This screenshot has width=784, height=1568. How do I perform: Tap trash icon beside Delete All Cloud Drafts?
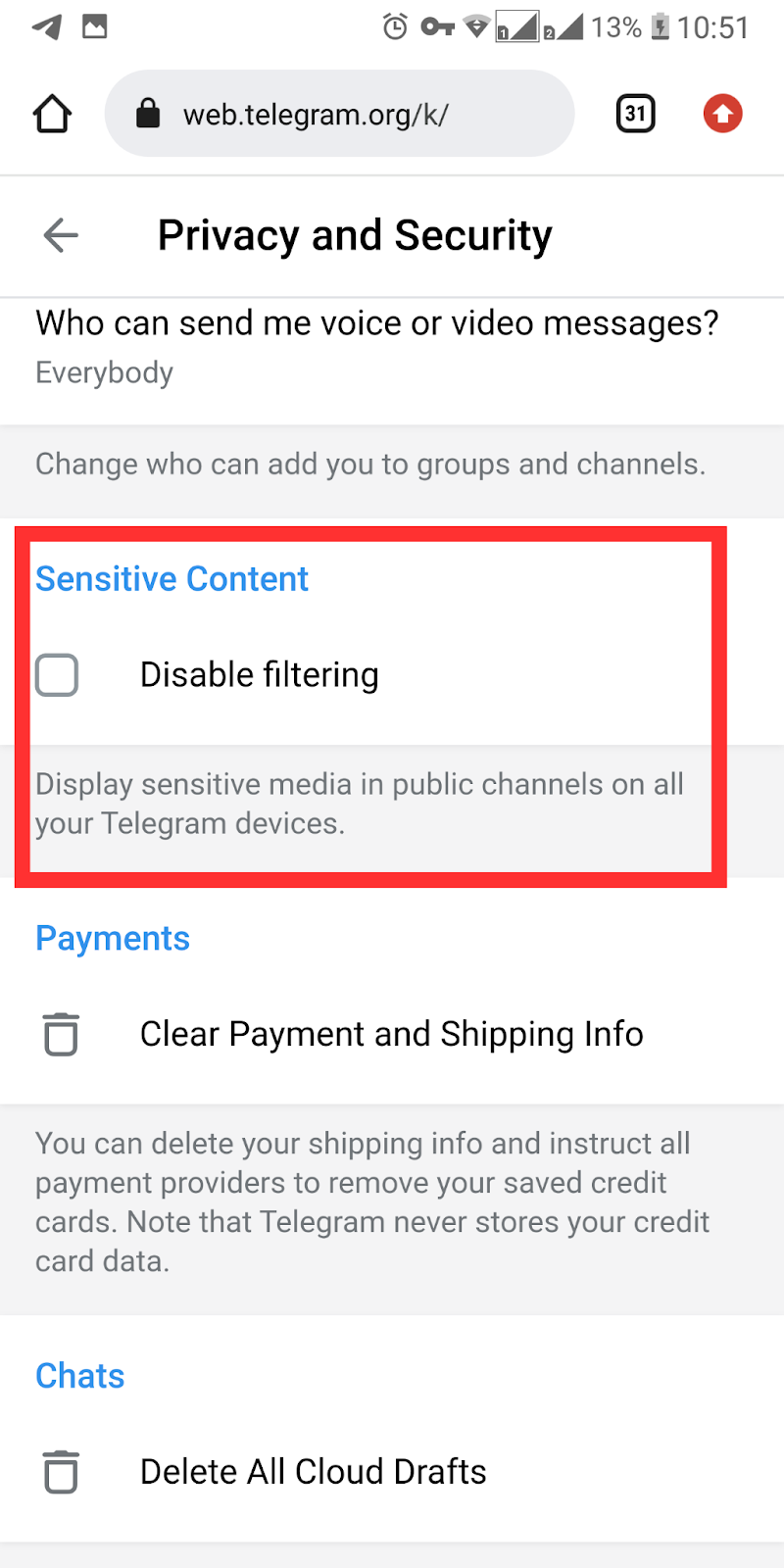coord(61,1472)
